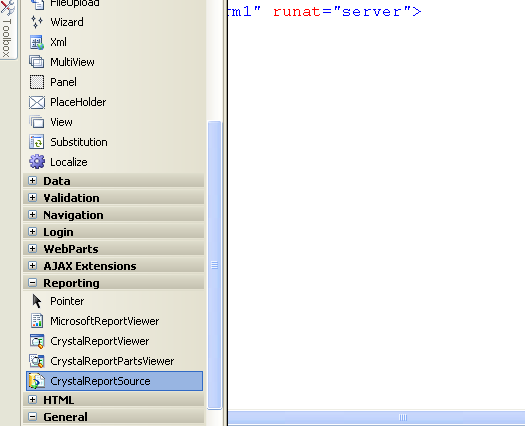The height and width of the screenshot is (429, 526).
Task: Click the Substitution label
Action: point(79,142)
